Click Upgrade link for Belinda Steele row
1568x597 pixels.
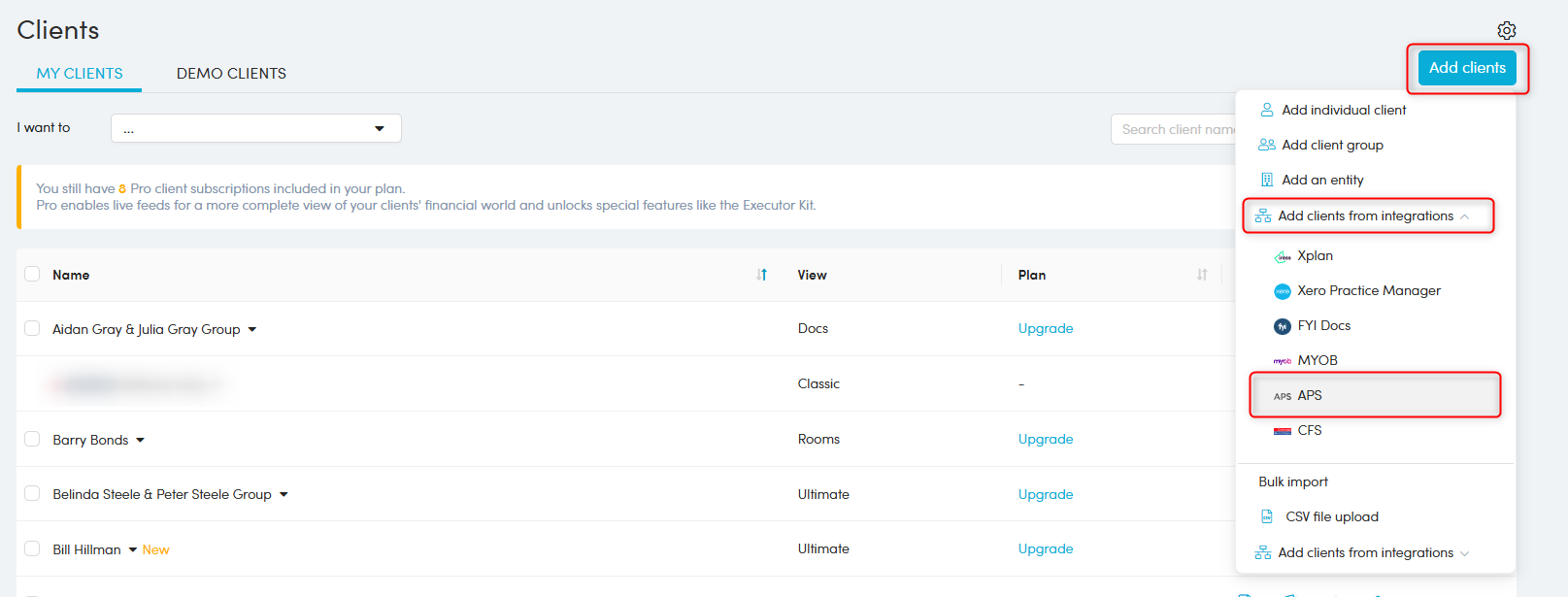coord(1045,494)
